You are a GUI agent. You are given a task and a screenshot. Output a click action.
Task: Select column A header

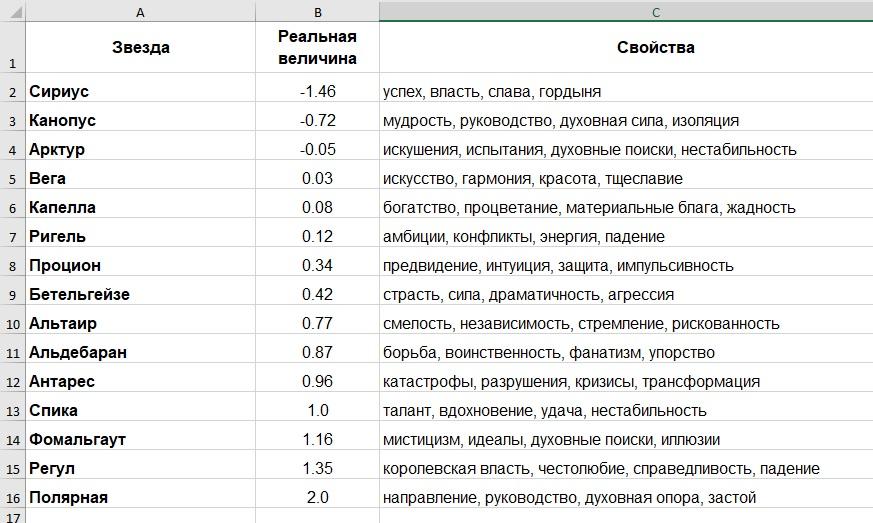[139, 12]
